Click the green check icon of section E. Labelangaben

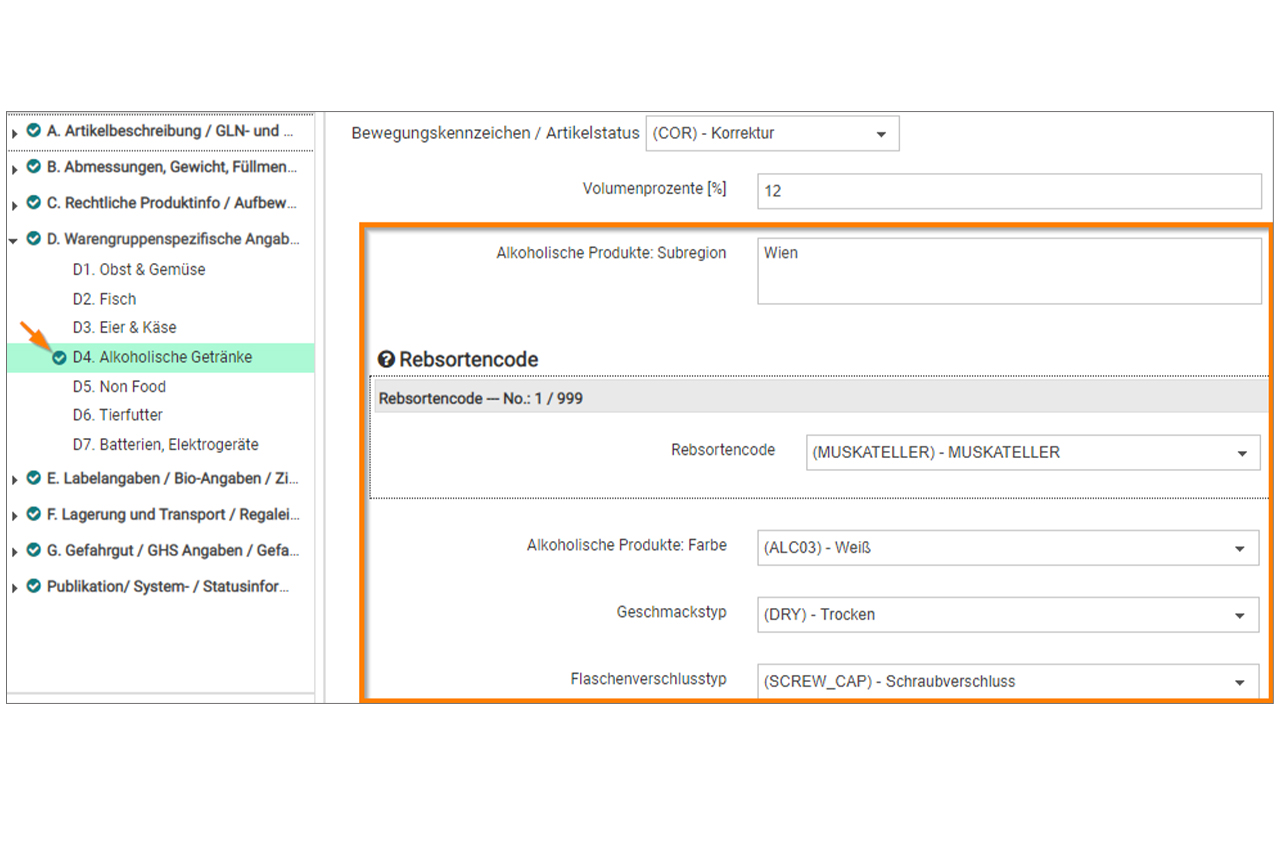(34, 478)
